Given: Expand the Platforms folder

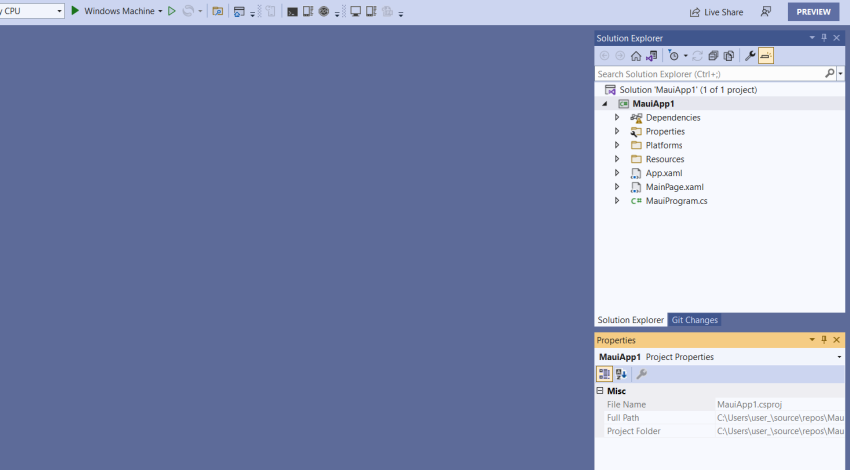Looking at the screenshot, I should pyautogui.click(x=617, y=145).
